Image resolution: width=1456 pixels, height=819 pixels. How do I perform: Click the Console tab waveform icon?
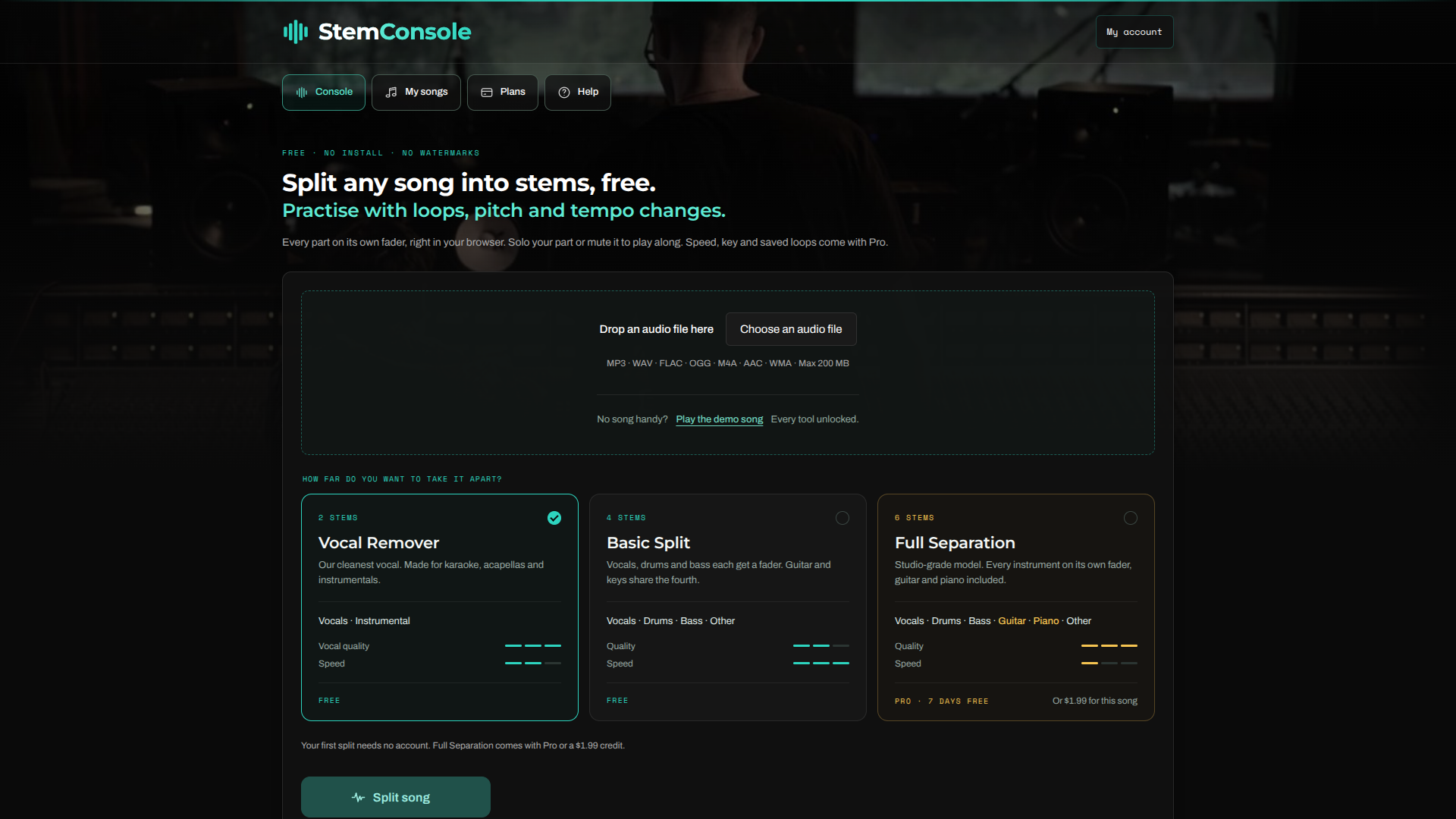point(302,93)
